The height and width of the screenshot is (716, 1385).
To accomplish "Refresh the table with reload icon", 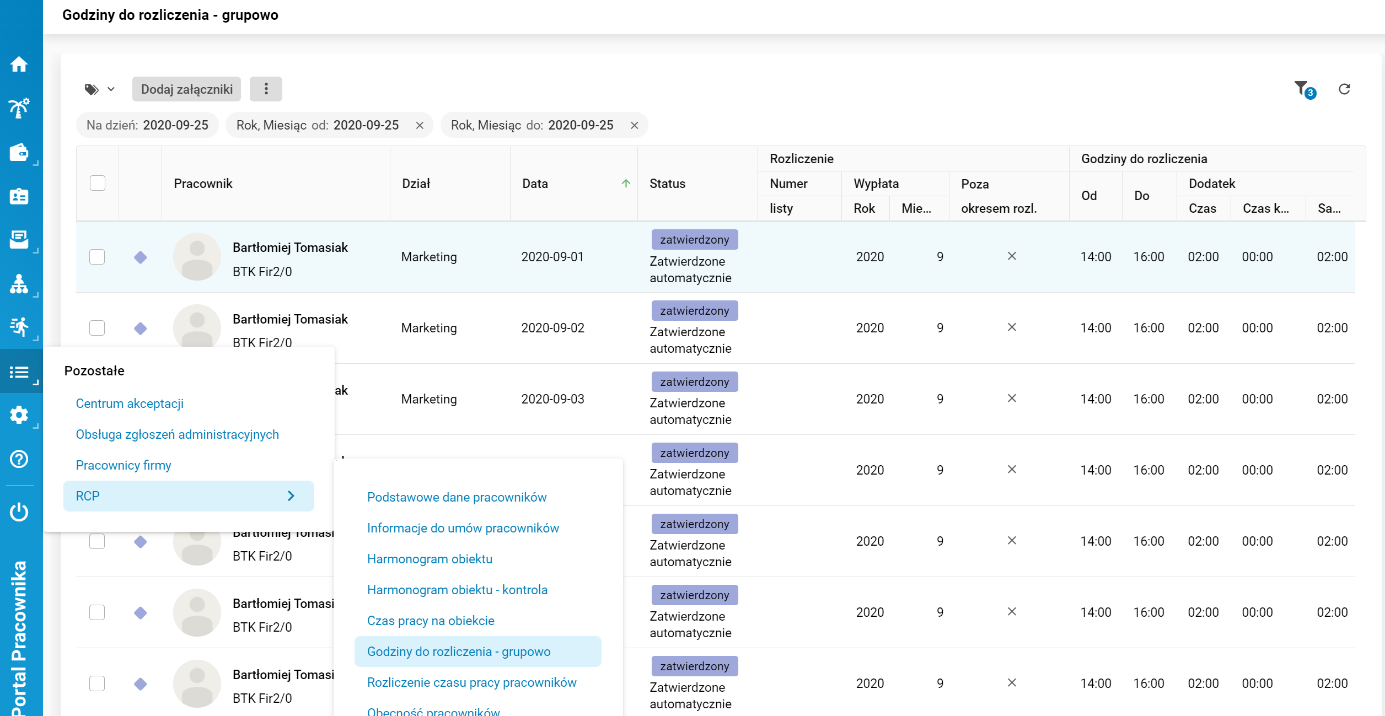I will 1344,89.
